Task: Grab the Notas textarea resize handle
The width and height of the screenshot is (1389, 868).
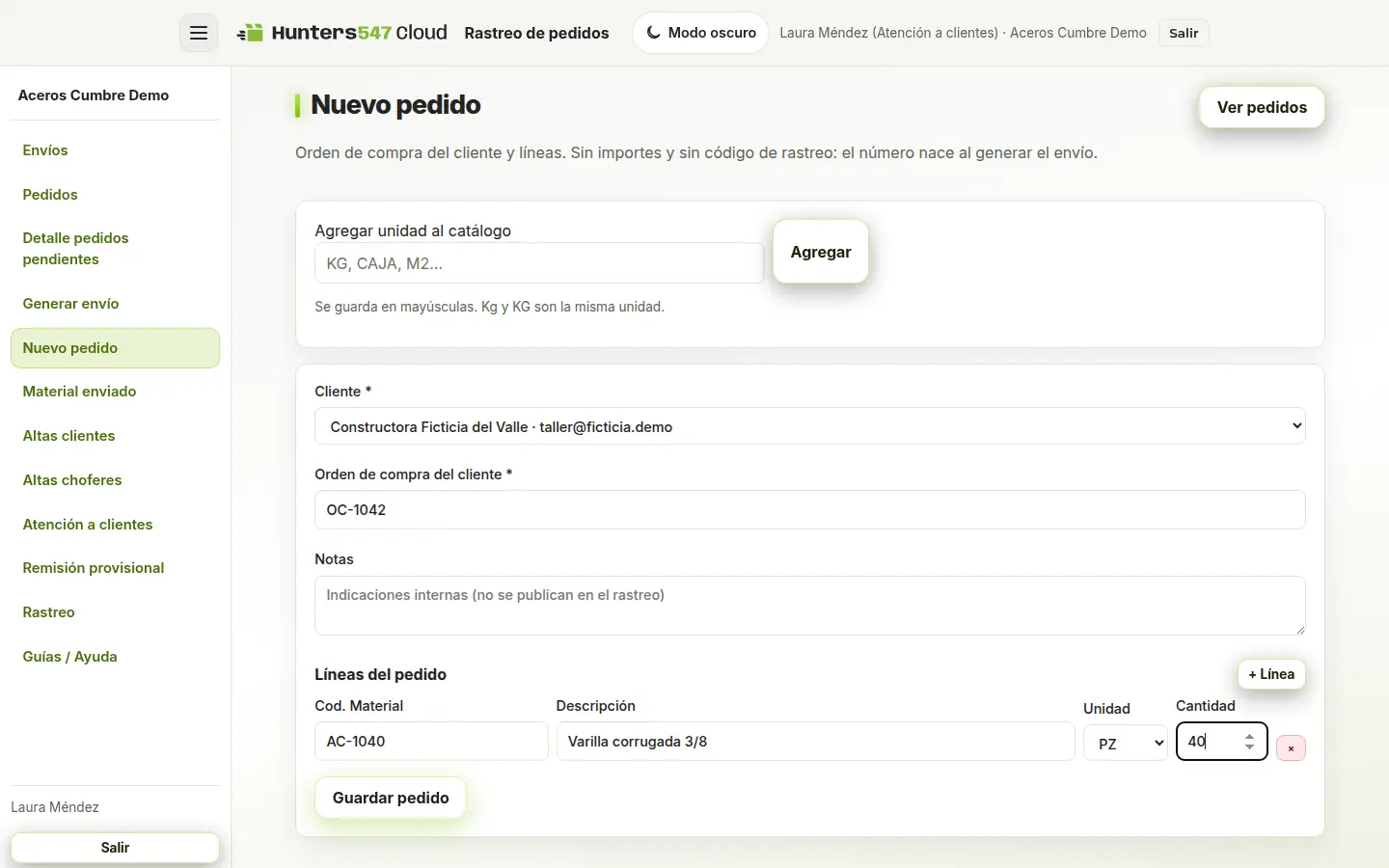Action: 1299,629
